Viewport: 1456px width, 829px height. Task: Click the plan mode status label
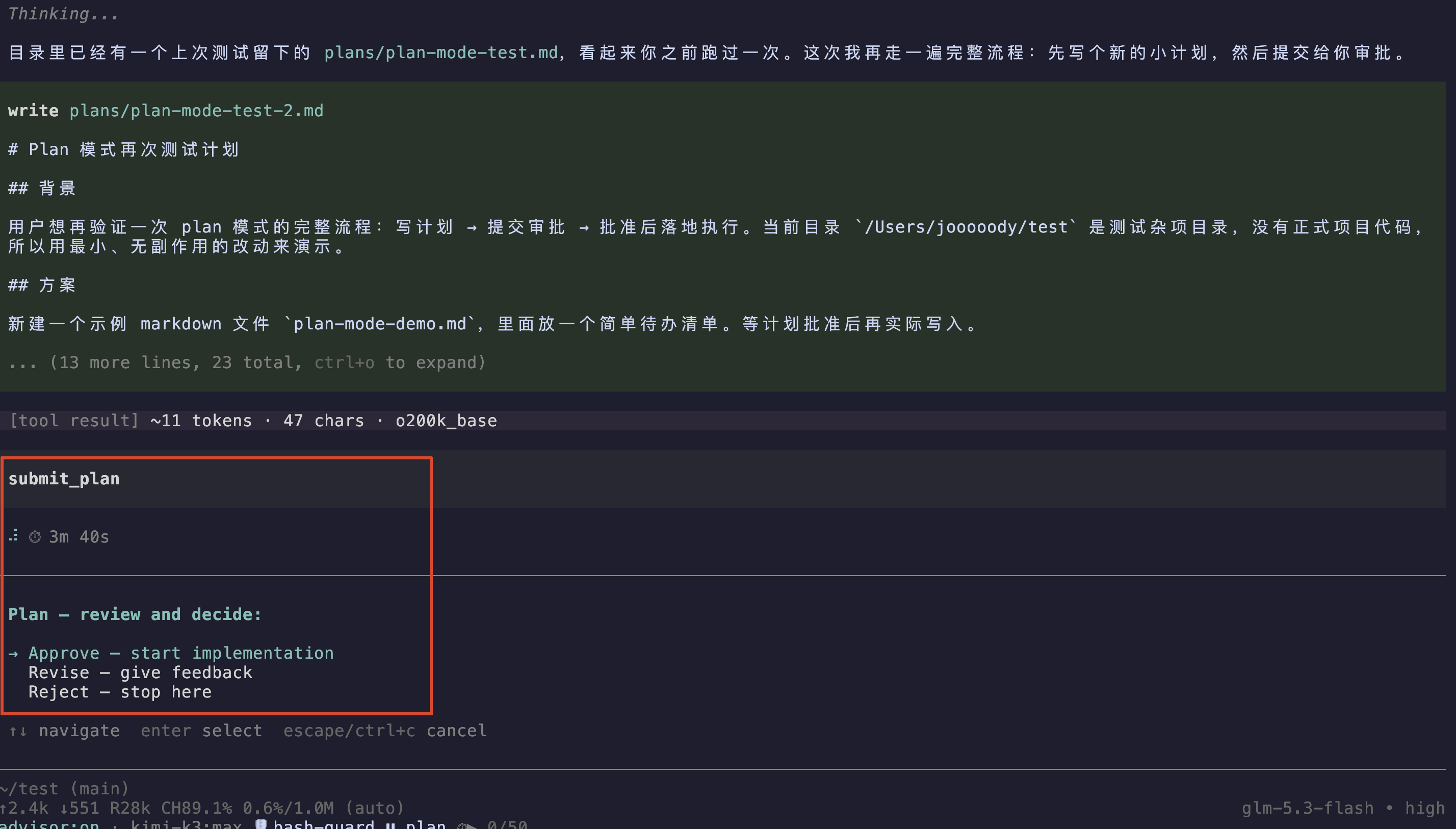click(x=426, y=824)
